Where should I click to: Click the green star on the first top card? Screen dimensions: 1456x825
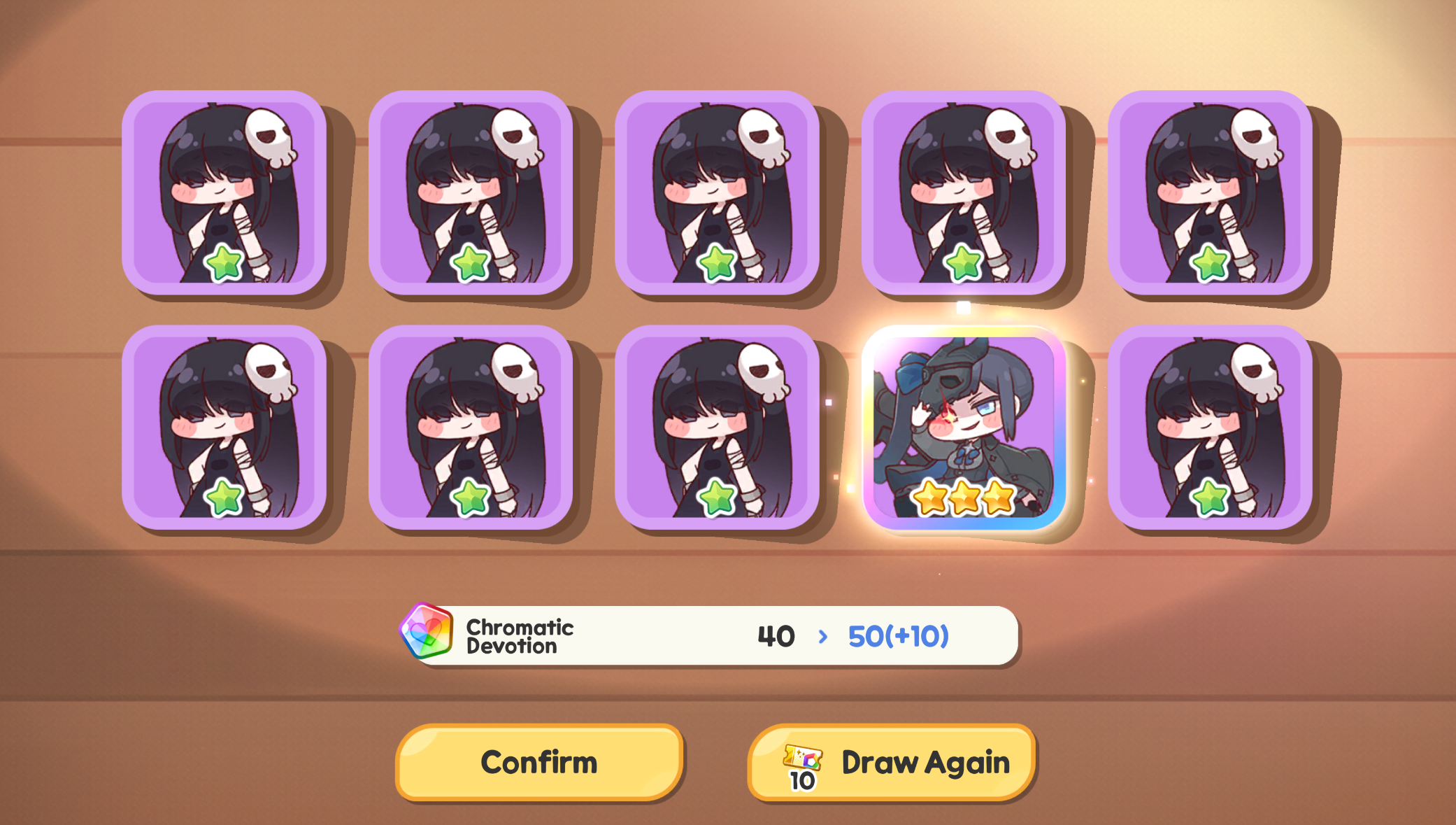coord(224,263)
